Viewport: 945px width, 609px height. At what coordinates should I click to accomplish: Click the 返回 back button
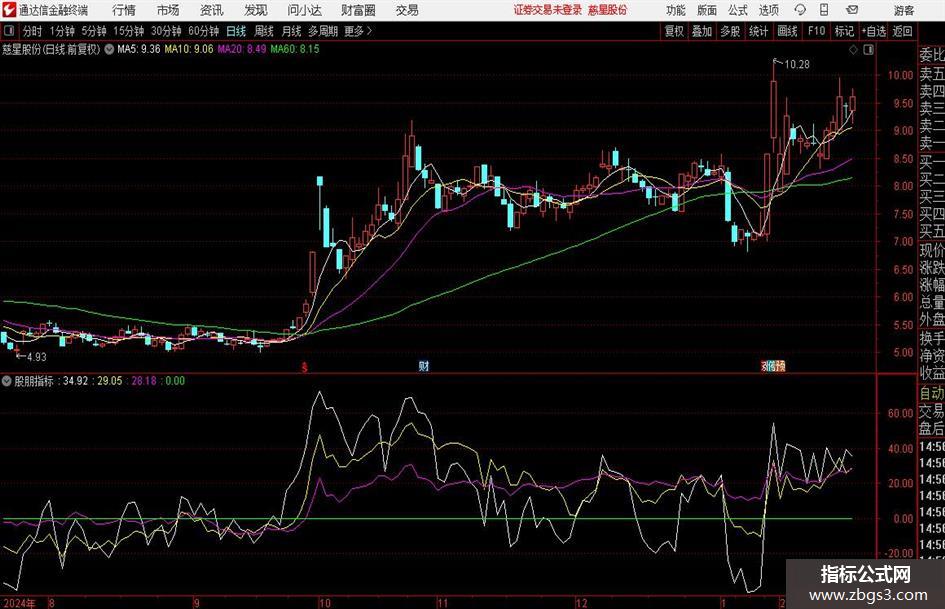[x=902, y=31]
